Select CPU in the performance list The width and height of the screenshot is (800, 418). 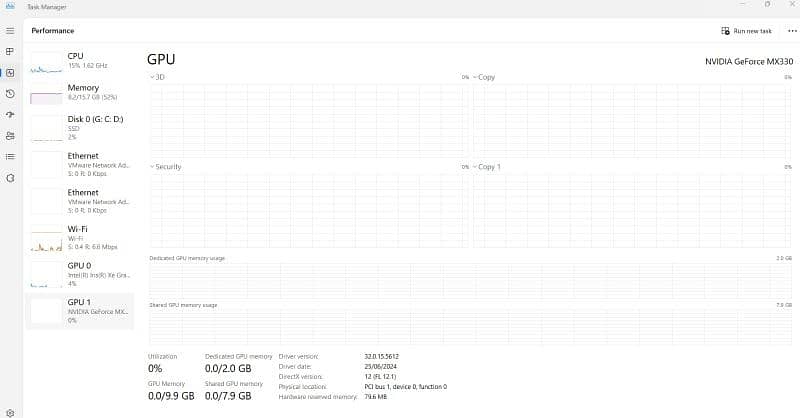pos(80,62)
